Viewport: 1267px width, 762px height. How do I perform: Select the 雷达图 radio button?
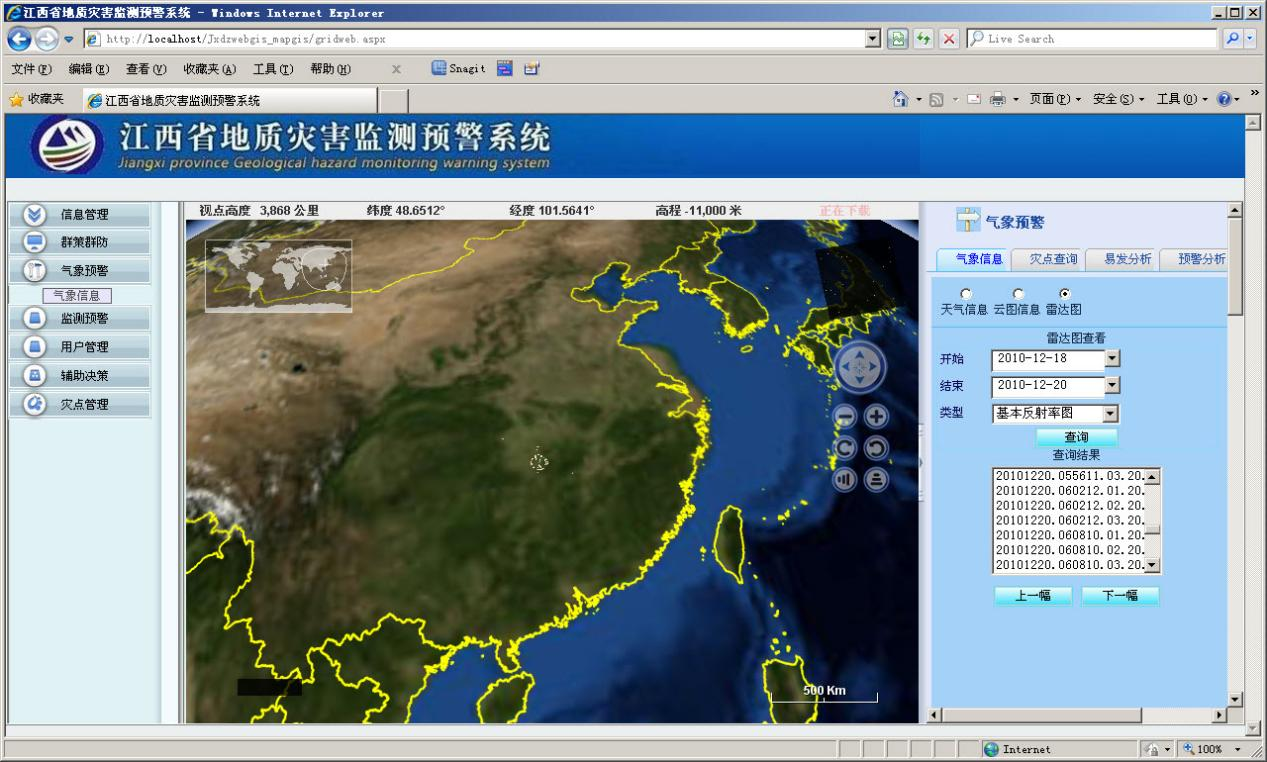tap(1065, 293)
